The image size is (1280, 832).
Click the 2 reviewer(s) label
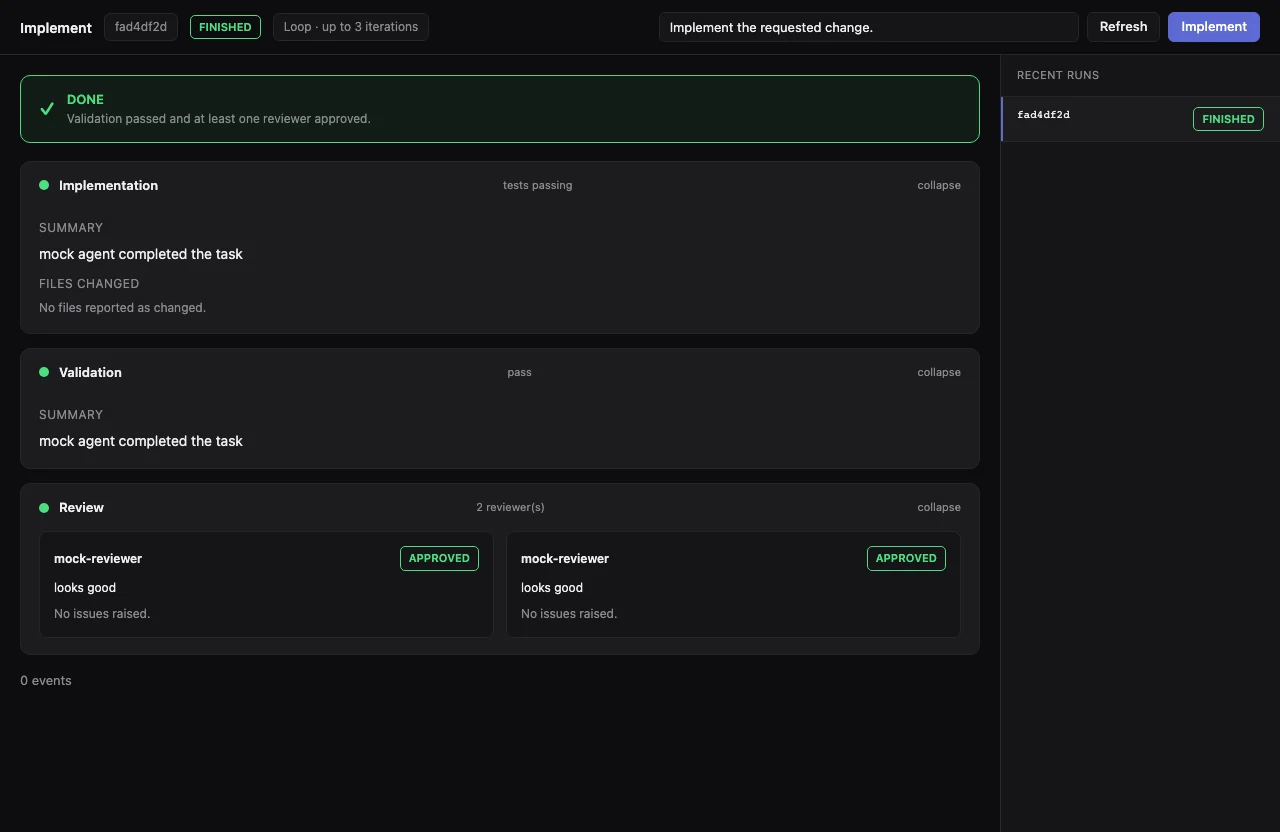coord(510,507)
